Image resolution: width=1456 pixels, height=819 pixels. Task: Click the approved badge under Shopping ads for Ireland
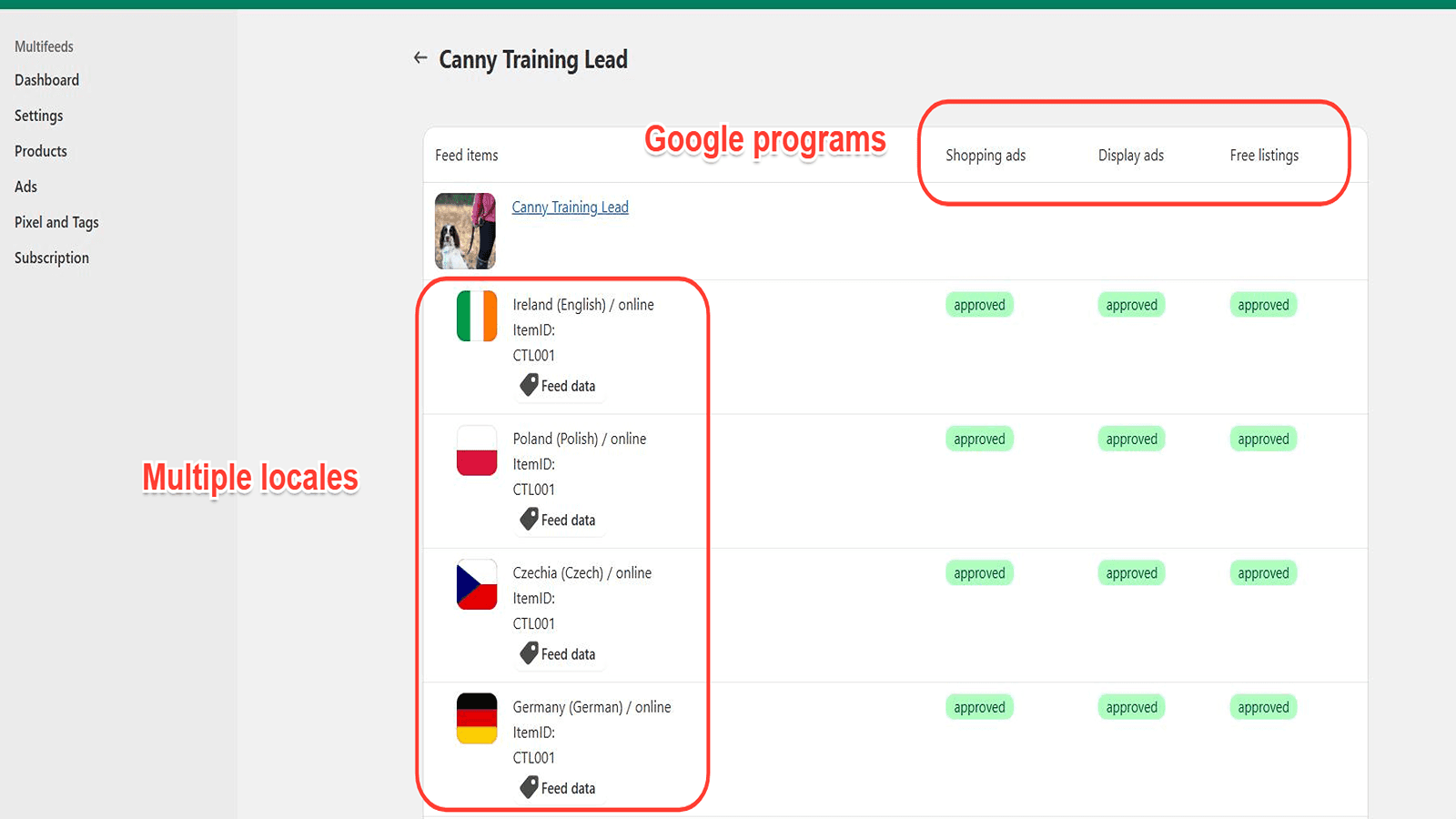coord(979,304)
